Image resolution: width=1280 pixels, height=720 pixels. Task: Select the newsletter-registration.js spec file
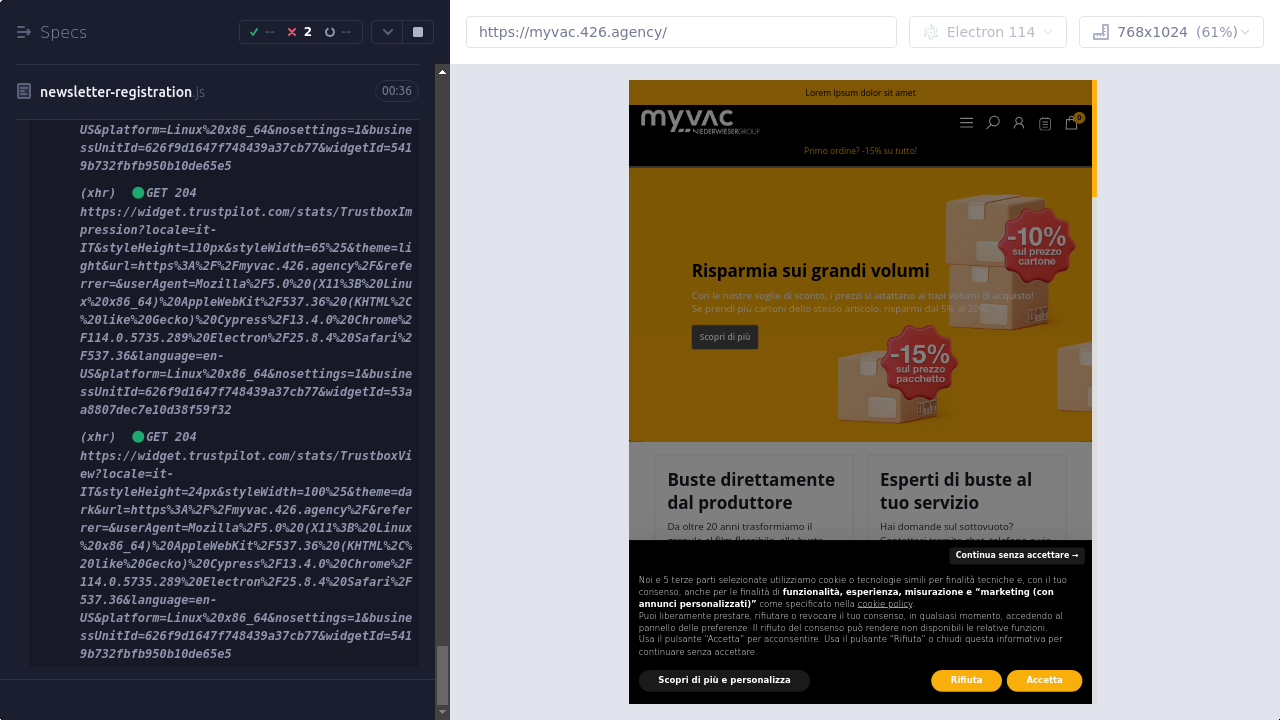coord(115,92)
